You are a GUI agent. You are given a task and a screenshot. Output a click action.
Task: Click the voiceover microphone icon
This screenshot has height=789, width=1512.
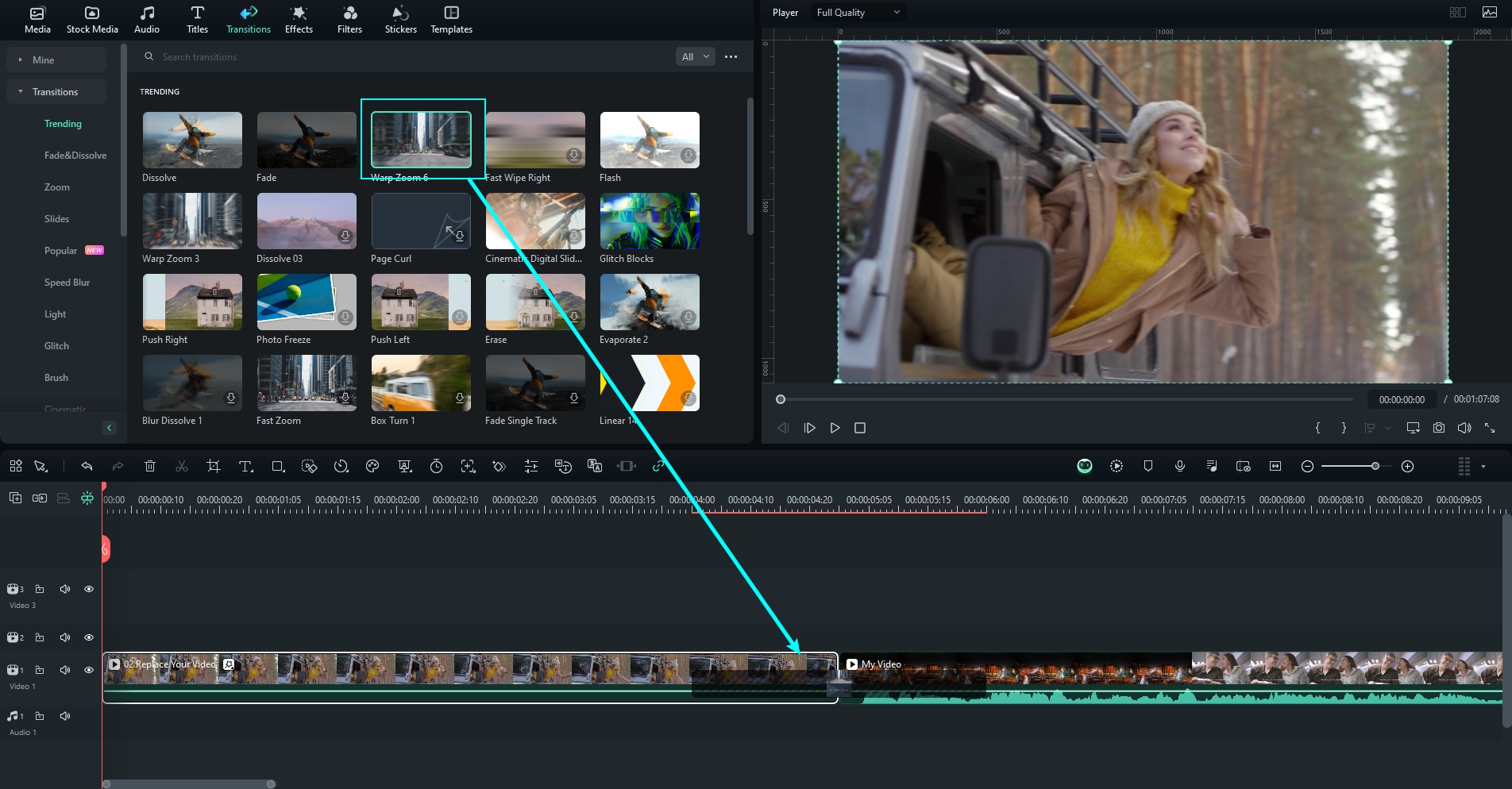(x=1180, y=467)
